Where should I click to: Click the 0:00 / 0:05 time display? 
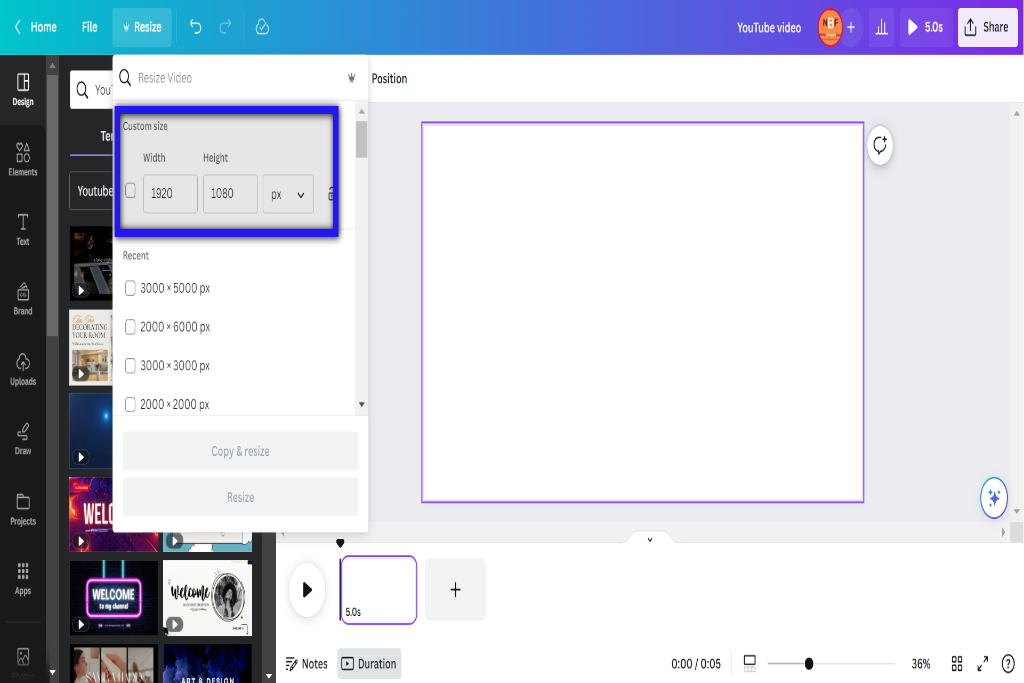696,664
